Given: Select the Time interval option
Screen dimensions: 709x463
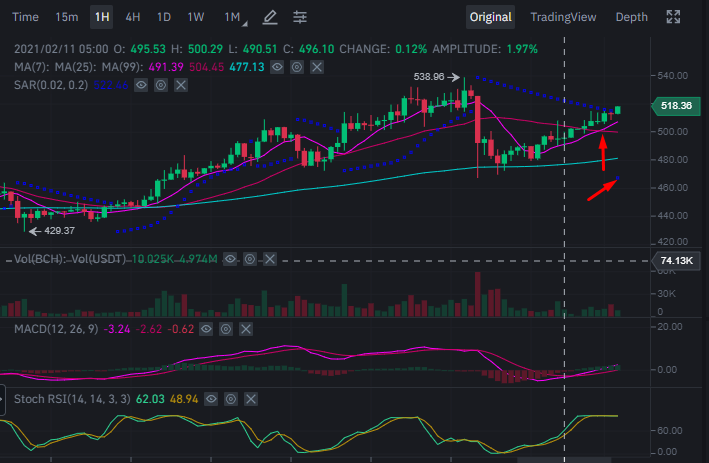Looking at the screenshot, I should (x=25, y=17).
